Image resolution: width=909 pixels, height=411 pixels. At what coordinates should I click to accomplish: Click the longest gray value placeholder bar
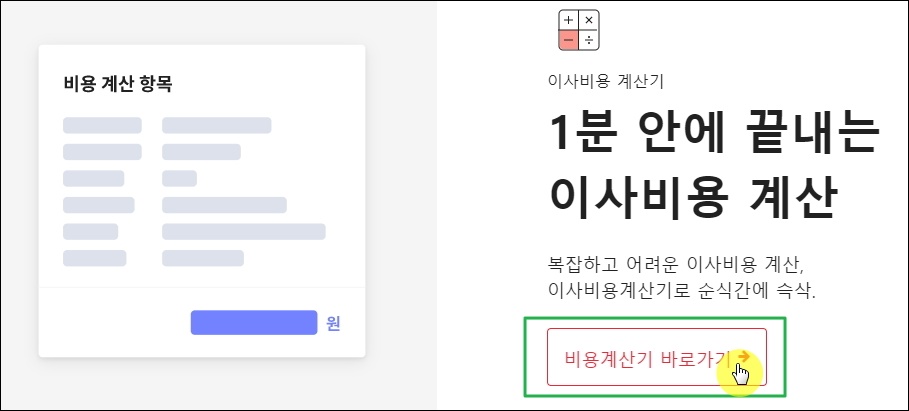(244, 232)
